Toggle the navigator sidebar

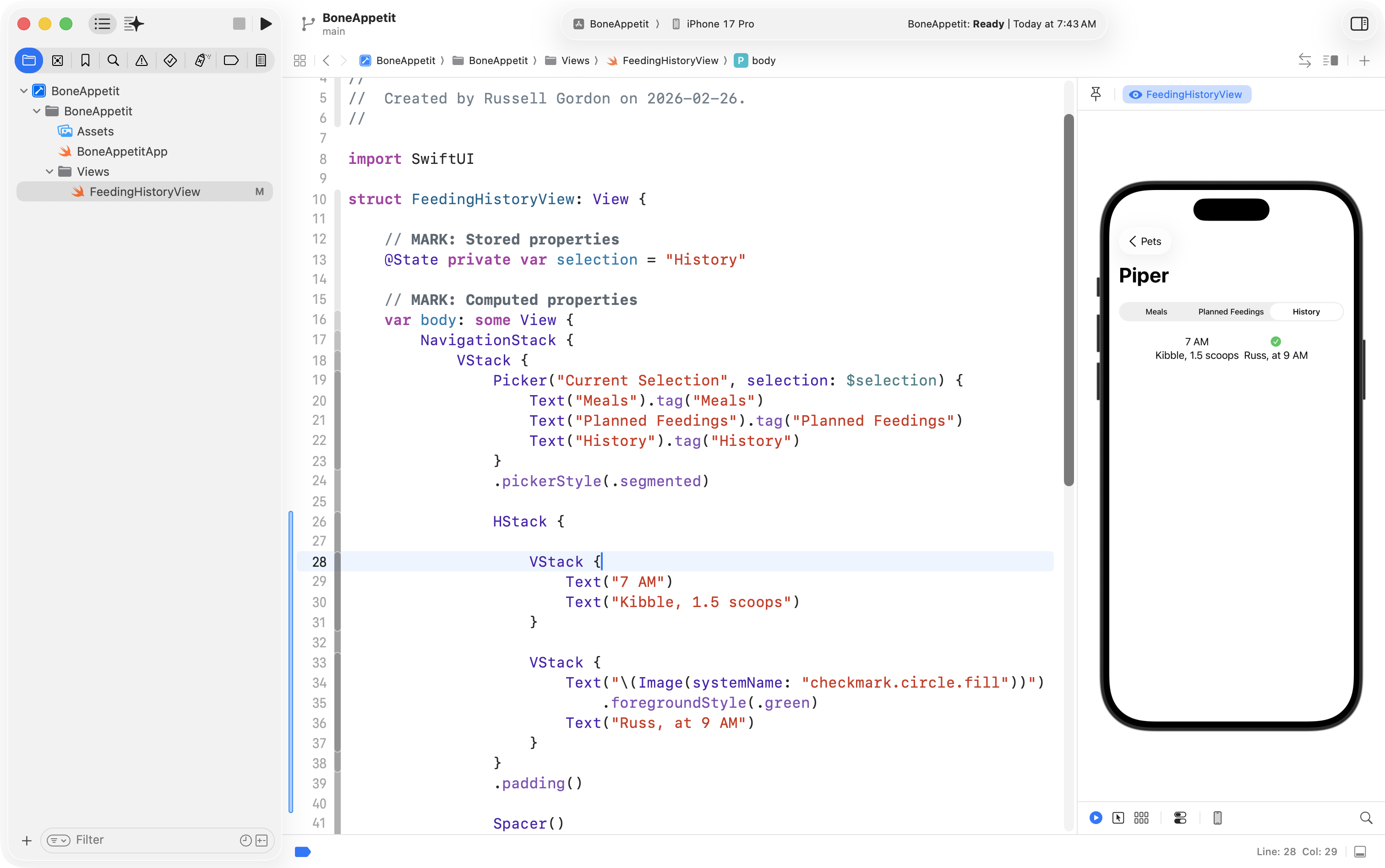point(102,23)
